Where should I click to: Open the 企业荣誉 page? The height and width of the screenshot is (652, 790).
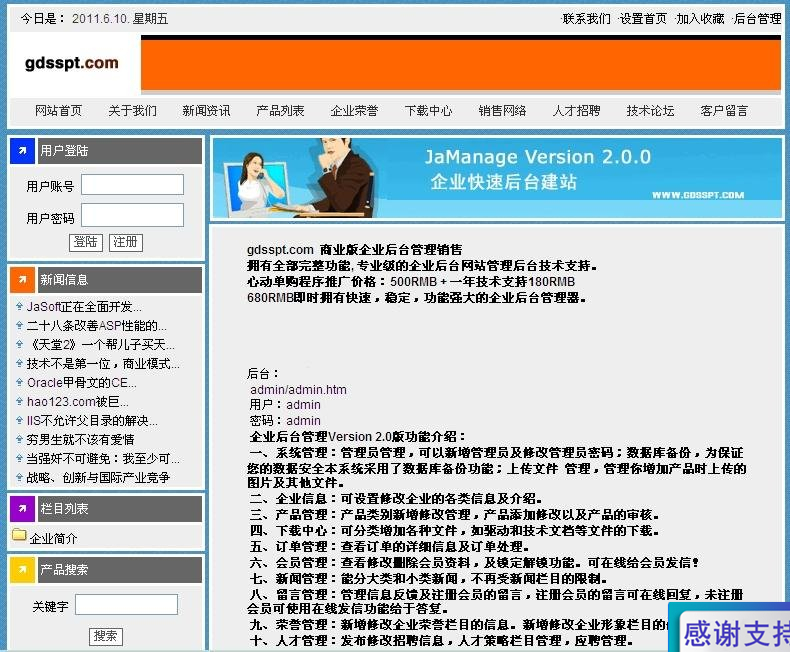tap(354, 111)
